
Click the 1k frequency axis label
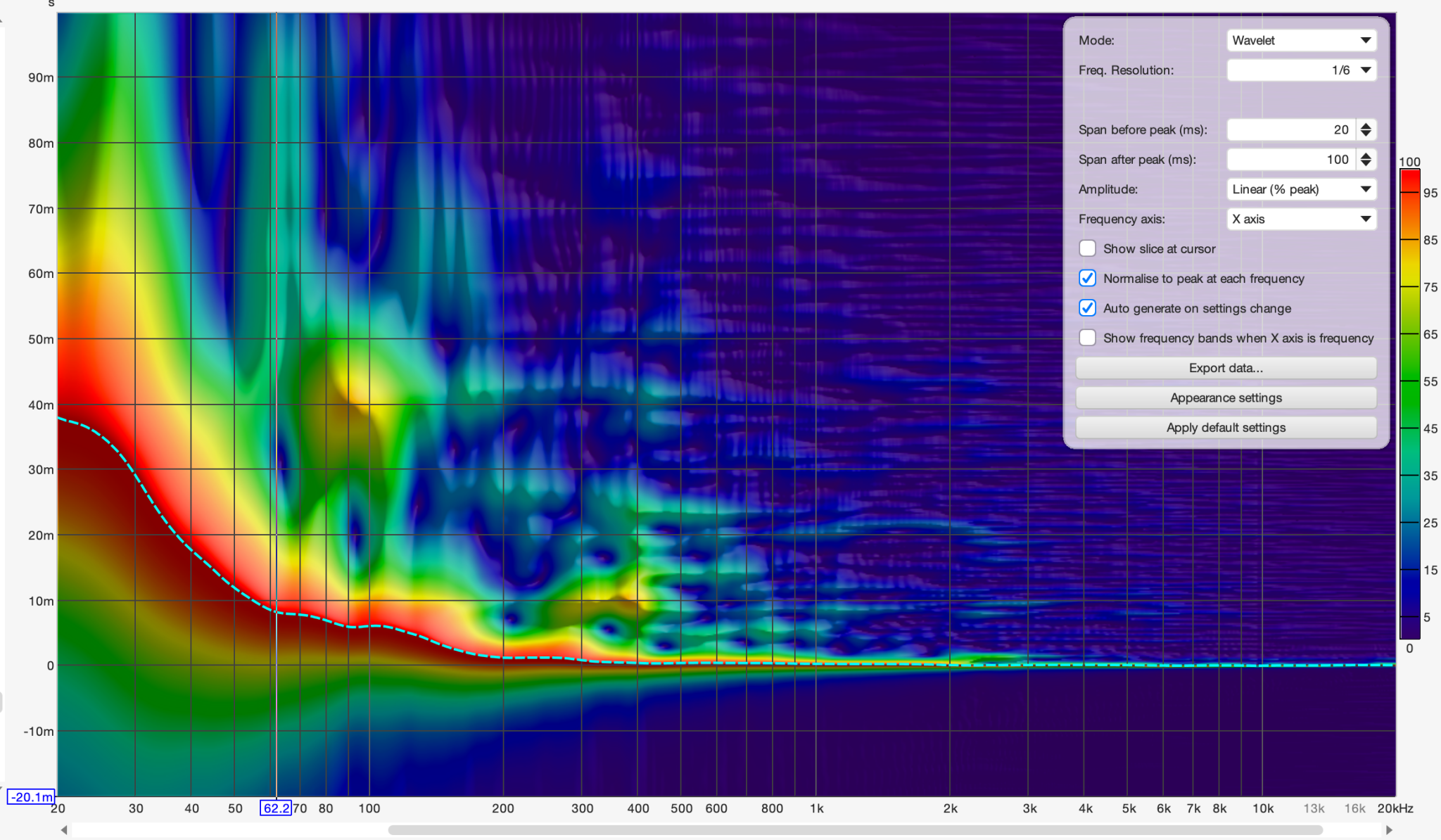(816, 808)
